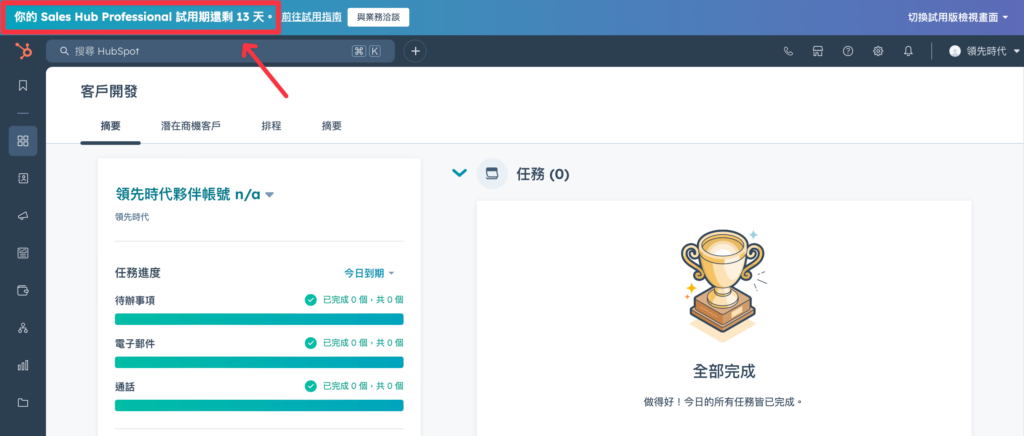Open the phone calling icon

(x=788, y=52)
